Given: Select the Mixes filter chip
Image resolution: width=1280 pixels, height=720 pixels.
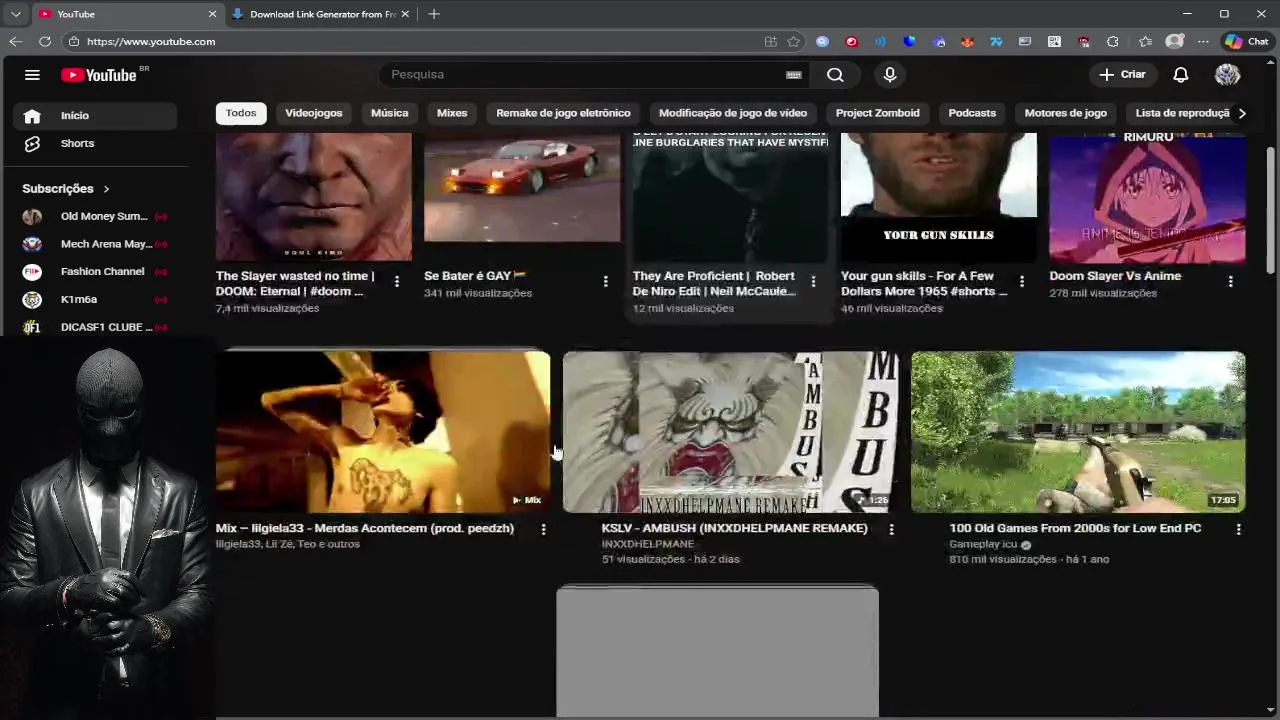Looking at the screenshot, I should click(452, 113).
